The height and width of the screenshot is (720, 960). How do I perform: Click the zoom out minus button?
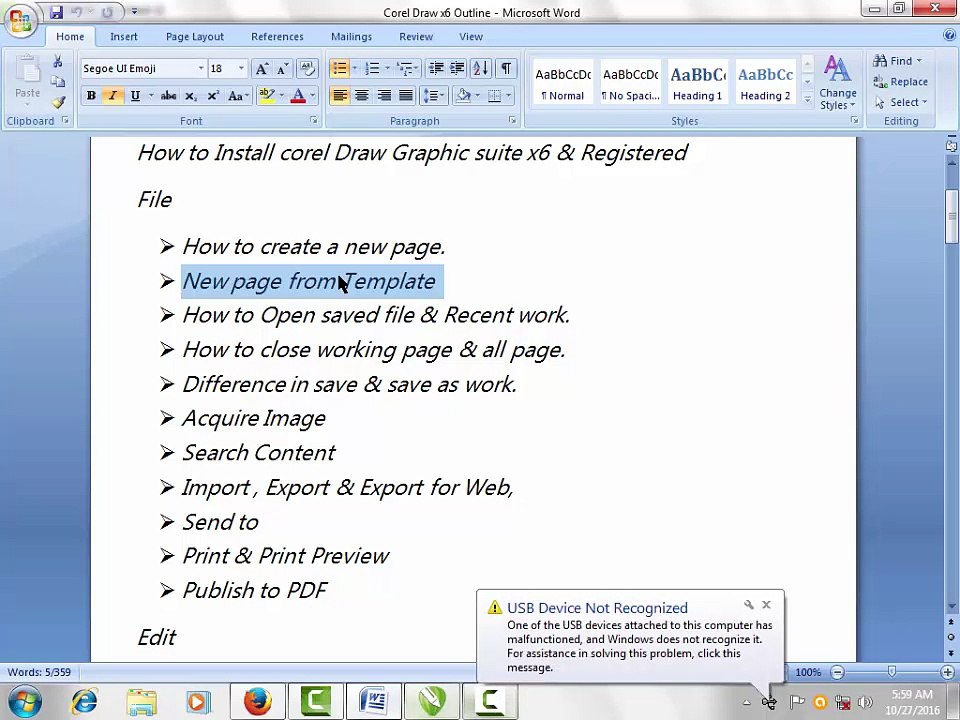(838, 672)
